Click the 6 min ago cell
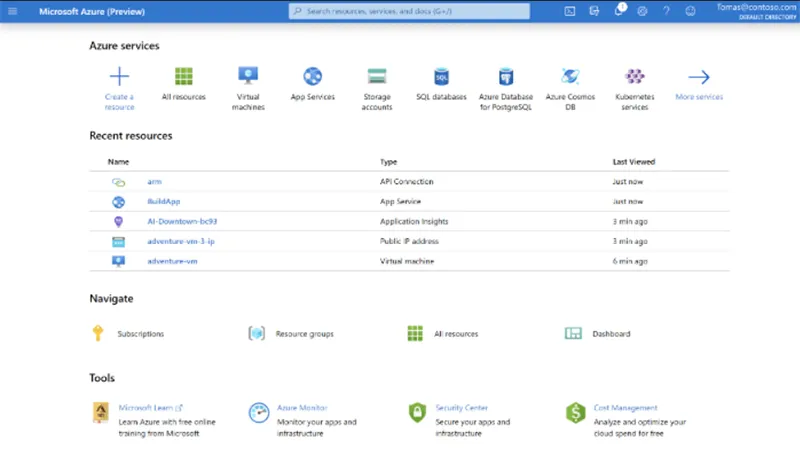 pos(630,261)
